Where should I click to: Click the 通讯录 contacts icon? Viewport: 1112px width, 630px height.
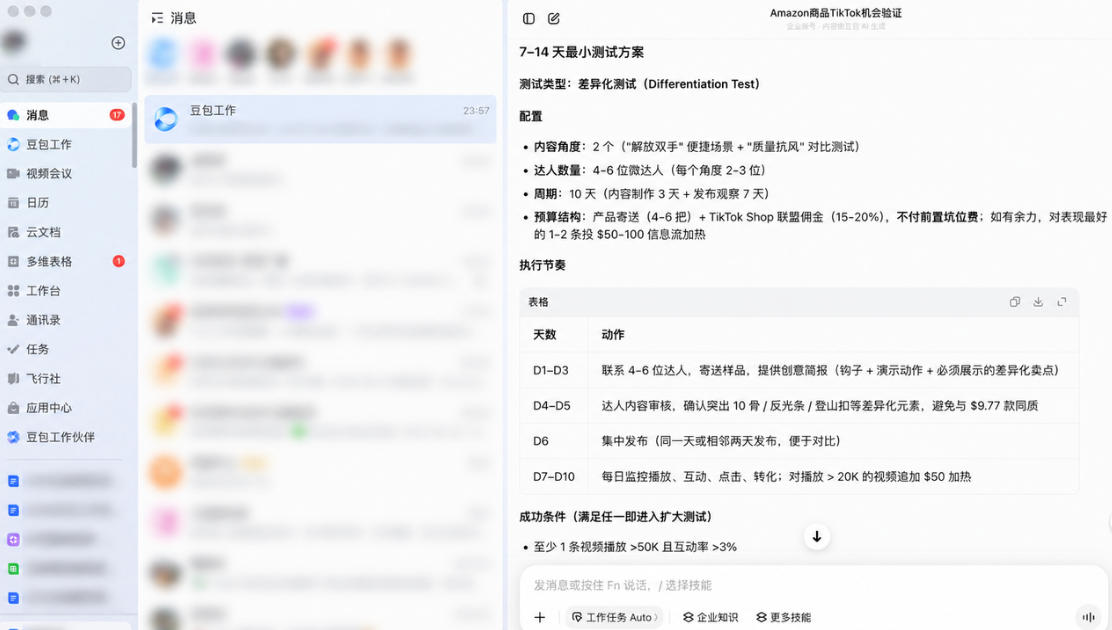point(13,320)
